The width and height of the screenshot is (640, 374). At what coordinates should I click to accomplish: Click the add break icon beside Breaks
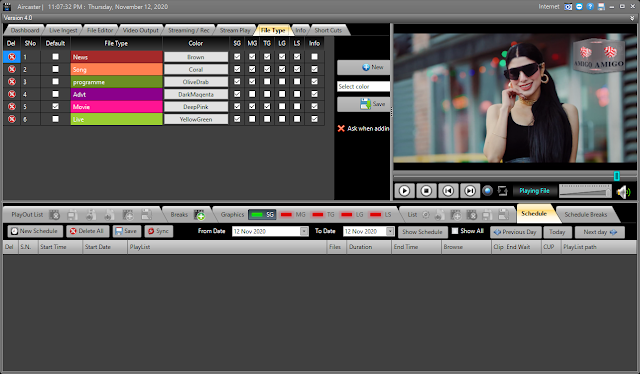point(200,215)
